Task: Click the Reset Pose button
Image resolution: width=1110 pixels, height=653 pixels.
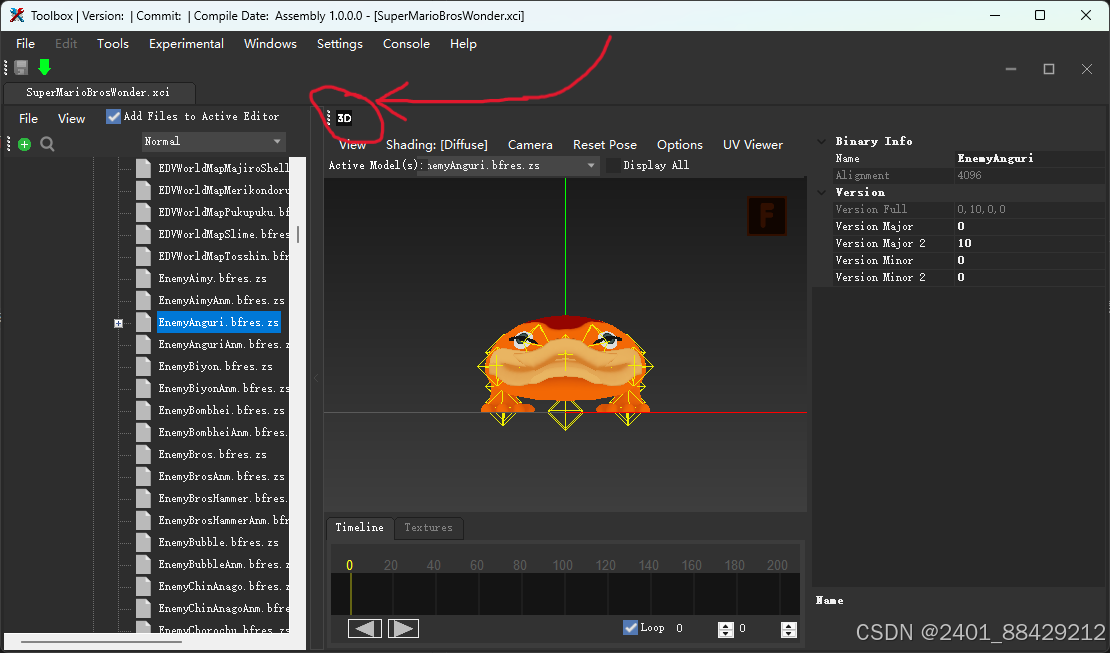Action: (x=605, y=144)
